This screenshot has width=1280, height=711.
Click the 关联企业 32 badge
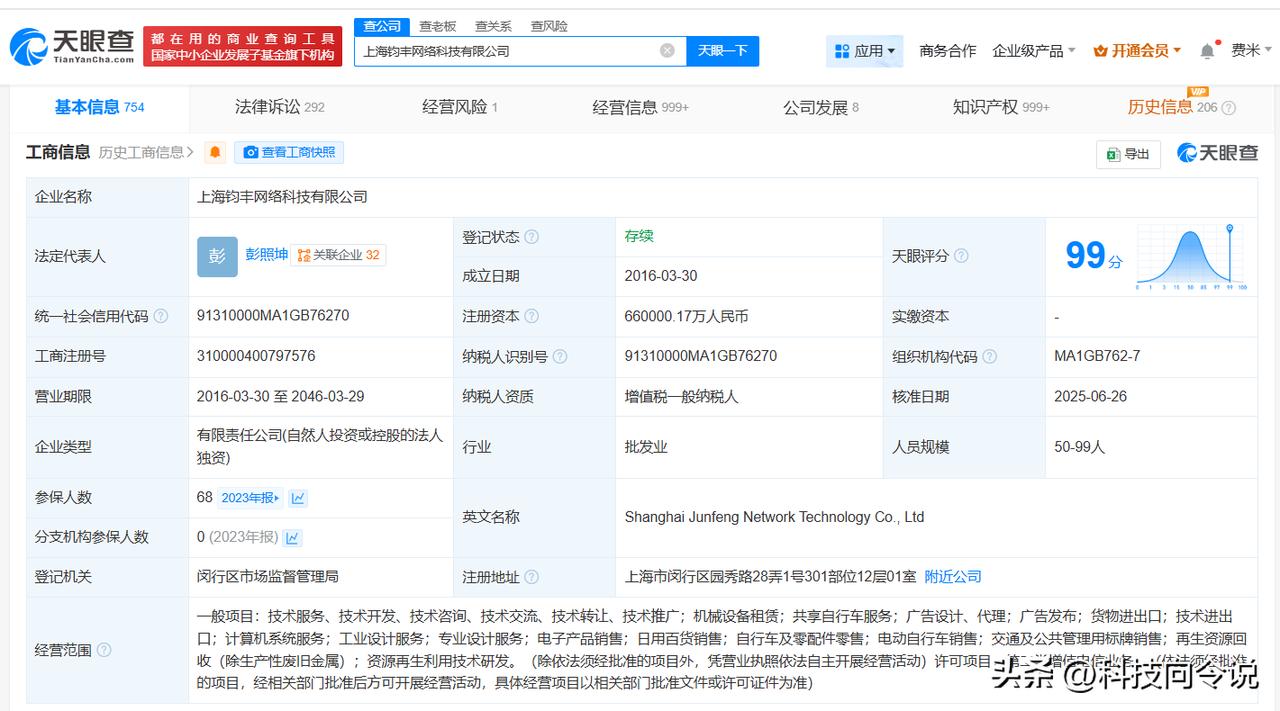(x=338, y=255)
